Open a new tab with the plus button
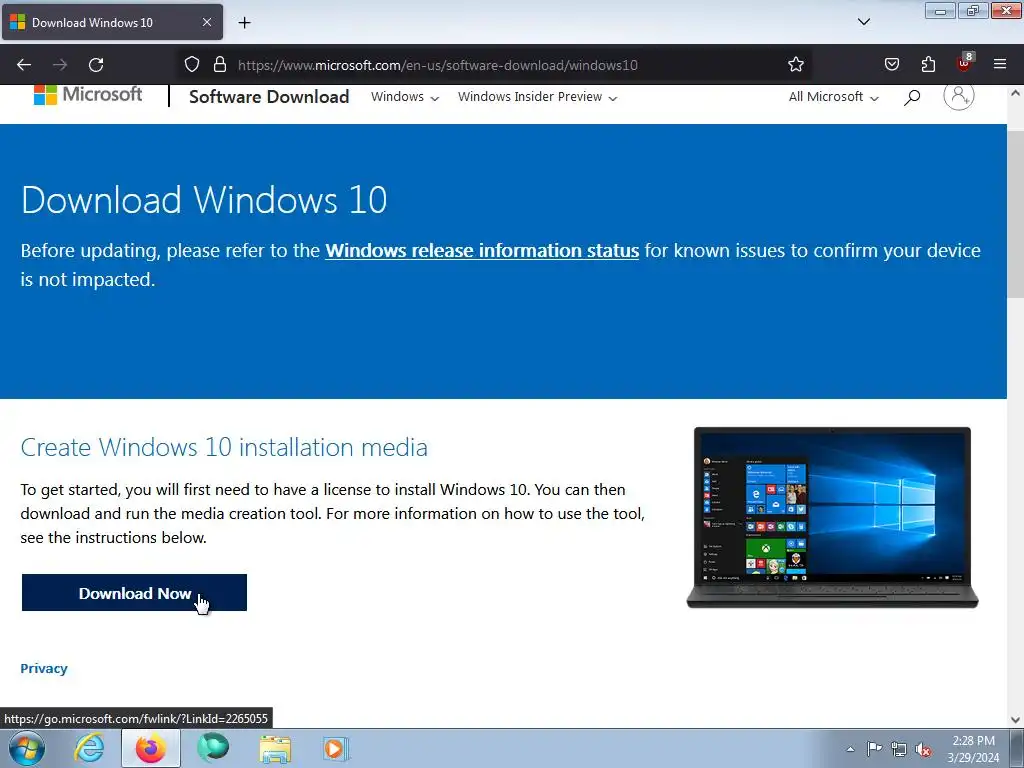The width and height of the screenshot is (1024, 768). pos(244,23)
